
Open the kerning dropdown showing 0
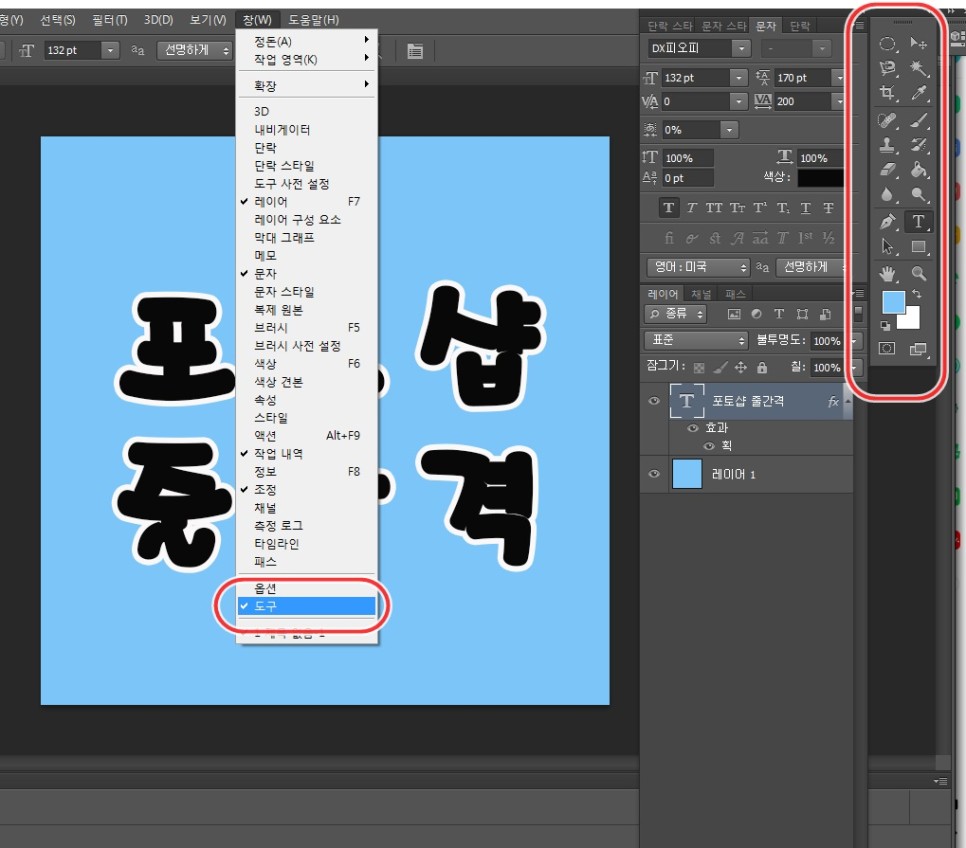739,101
